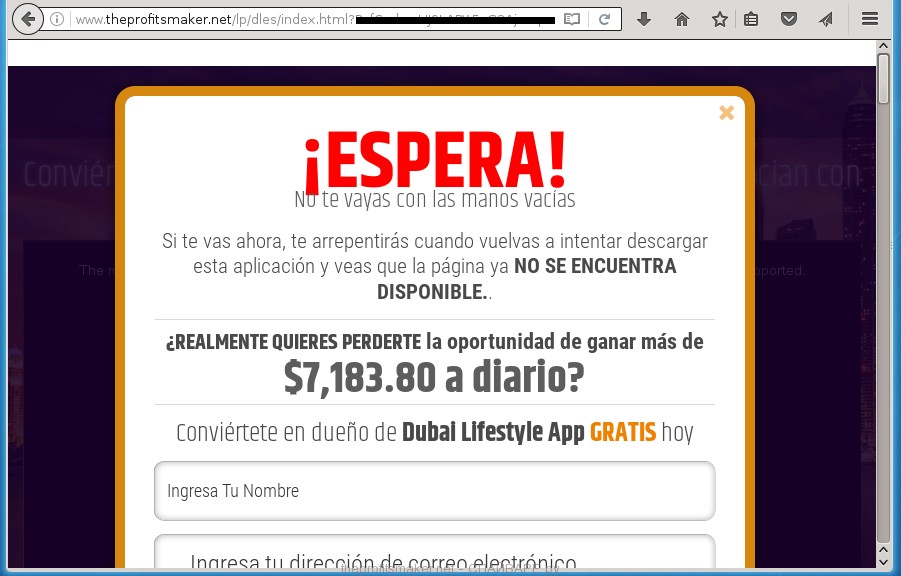Viewport: 901px width, 576px height.
Task: Switch to reader view
Action: (x=572, y=18)
